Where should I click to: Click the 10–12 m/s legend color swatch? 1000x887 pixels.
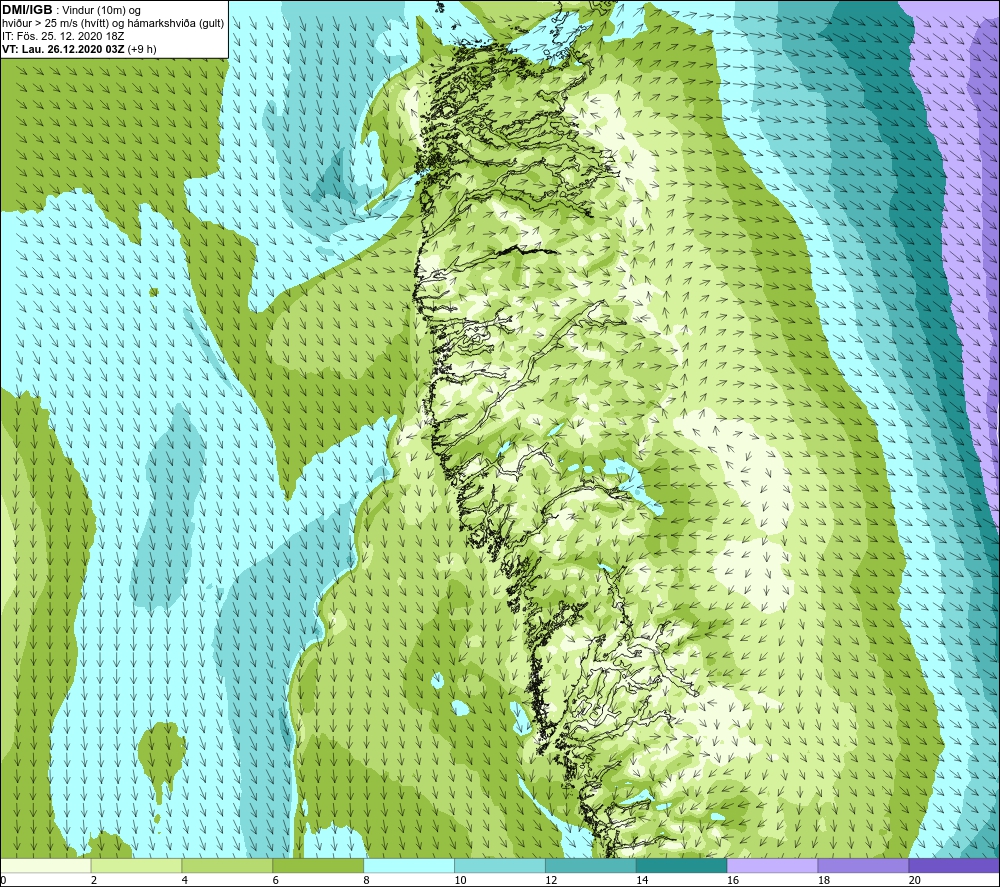(x=500, y=865)
